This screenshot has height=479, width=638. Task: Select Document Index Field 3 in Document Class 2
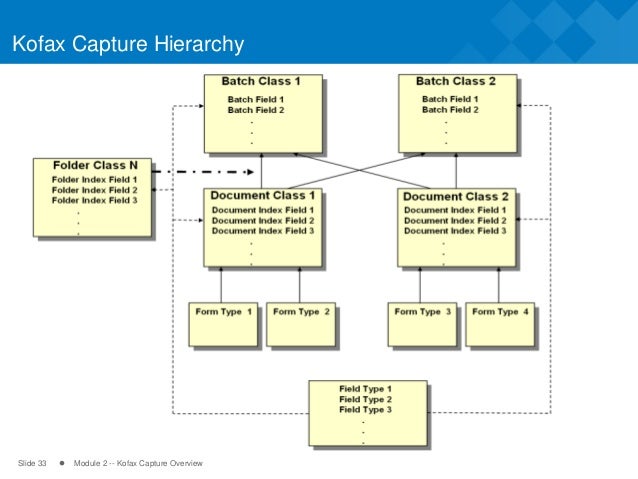pyautogui.click(x=455, y=231)
